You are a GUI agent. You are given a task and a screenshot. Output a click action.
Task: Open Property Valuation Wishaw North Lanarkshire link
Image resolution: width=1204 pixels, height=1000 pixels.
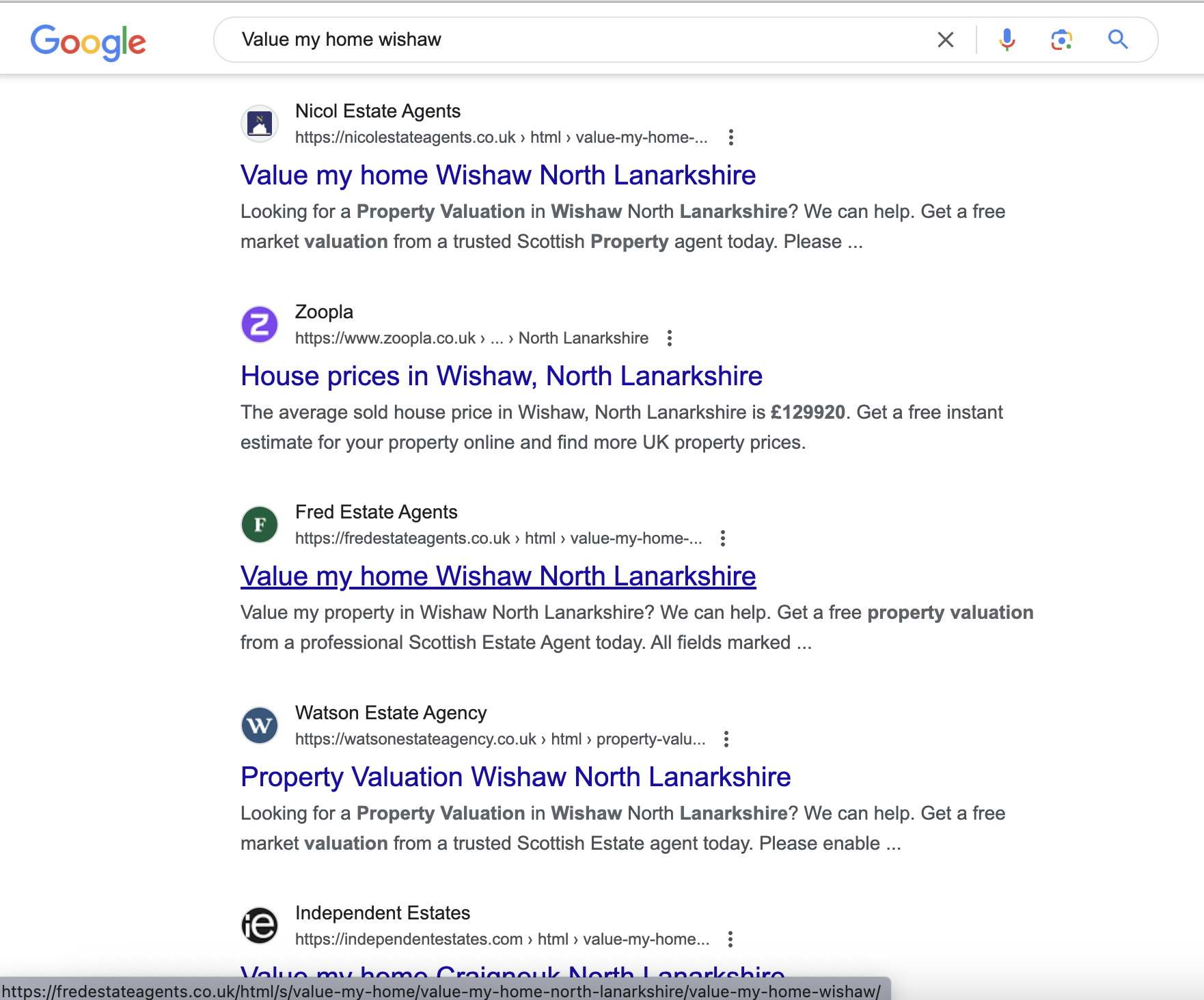pos(515,777)
